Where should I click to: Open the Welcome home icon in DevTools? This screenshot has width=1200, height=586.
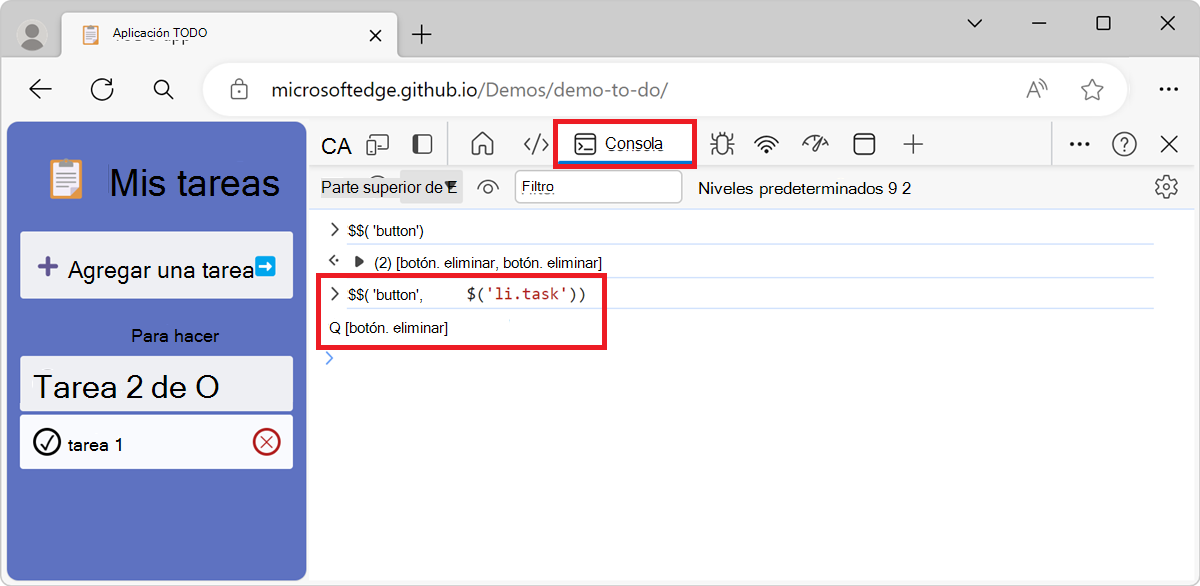pos(482,144)
